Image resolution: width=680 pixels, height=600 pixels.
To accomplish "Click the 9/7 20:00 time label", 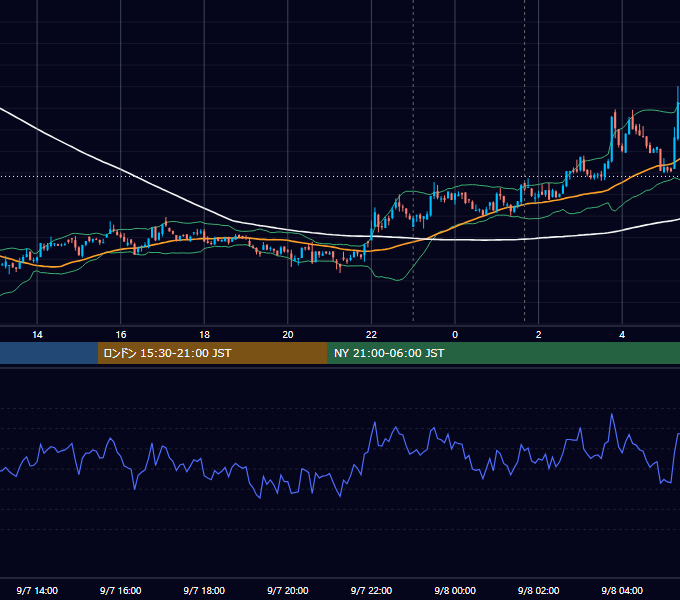I will [x=288, y=590].
